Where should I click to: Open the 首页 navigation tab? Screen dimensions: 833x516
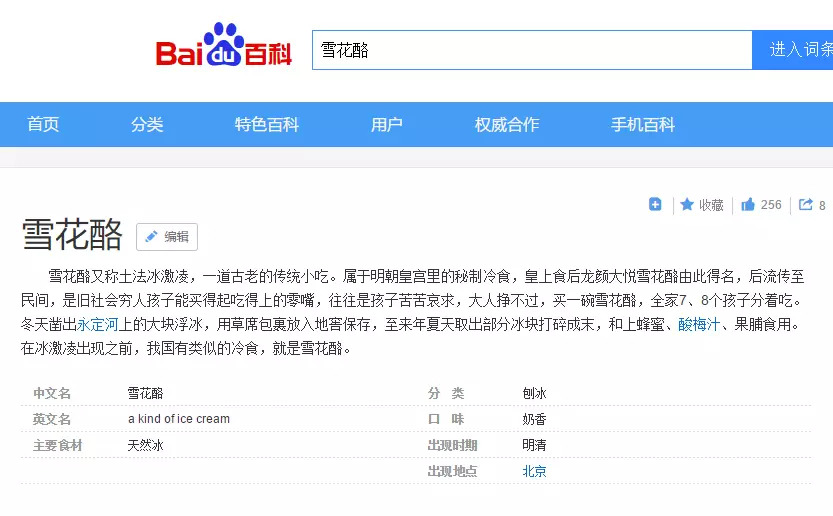pyautogui.click(x=43, y=125)
